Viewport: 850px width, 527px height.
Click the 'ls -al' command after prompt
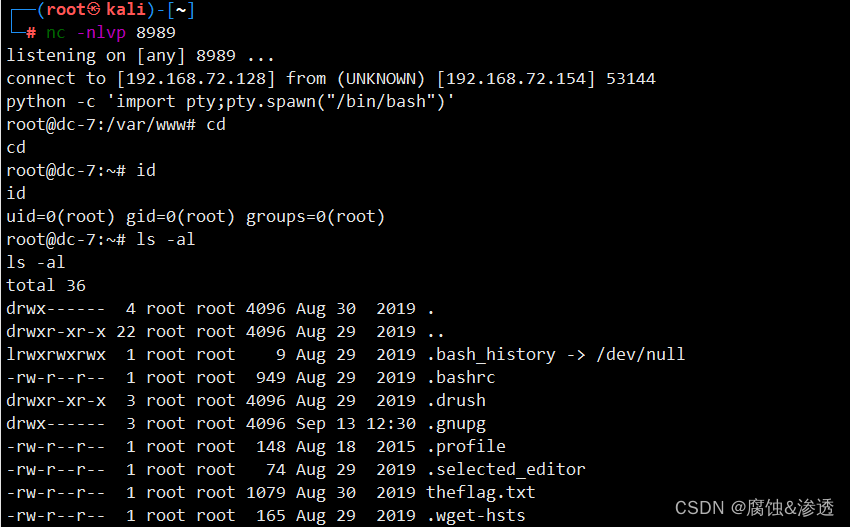coord(165,239)
